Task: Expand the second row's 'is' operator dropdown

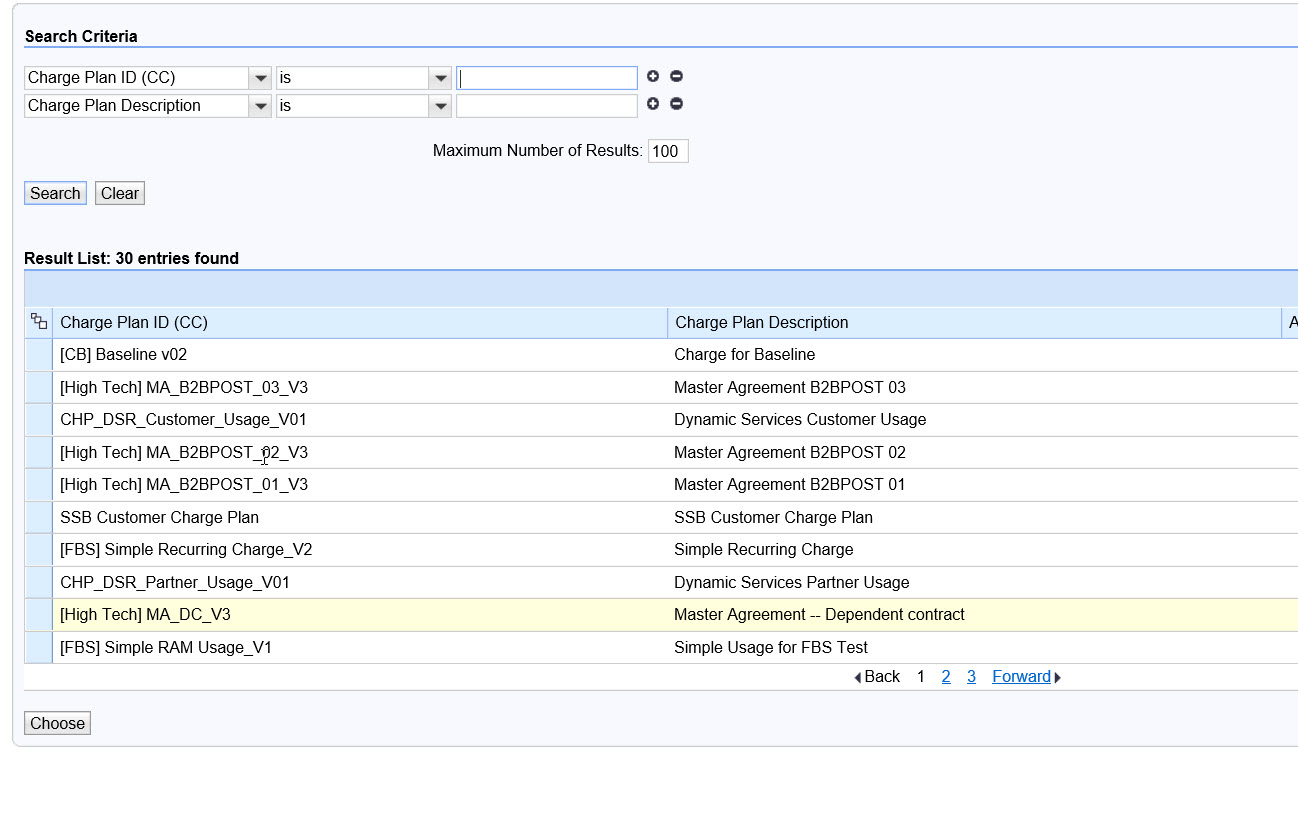Action: (440, 106)
